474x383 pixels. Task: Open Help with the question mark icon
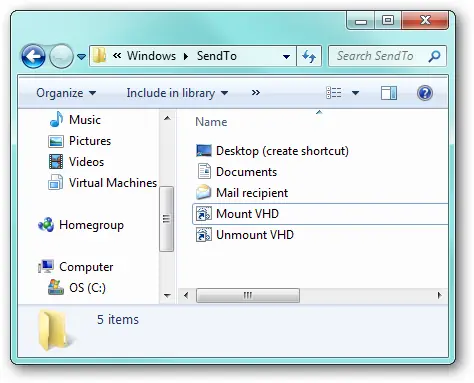coord(425,93)
